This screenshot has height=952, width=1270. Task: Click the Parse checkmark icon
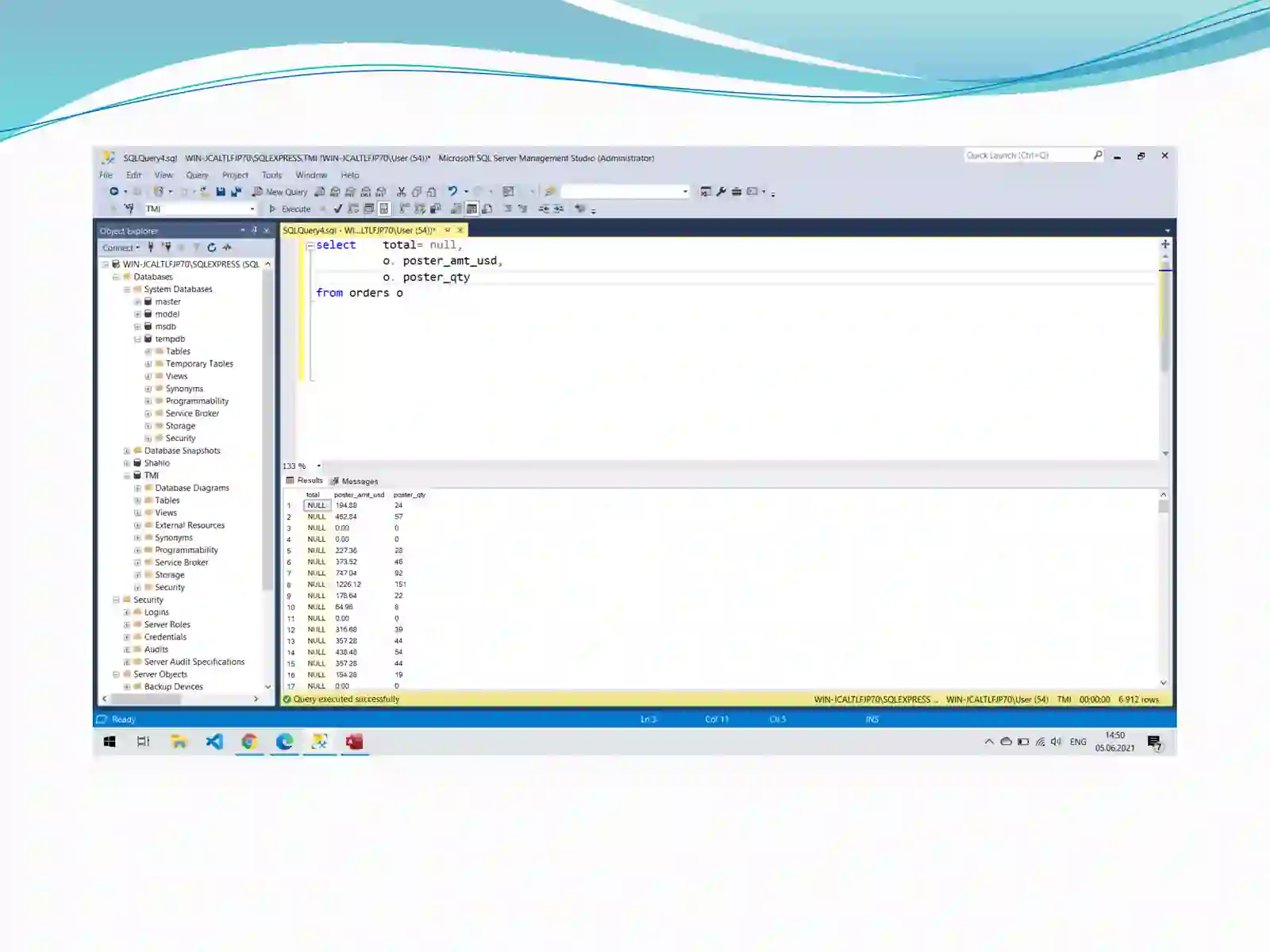[338, 209]
